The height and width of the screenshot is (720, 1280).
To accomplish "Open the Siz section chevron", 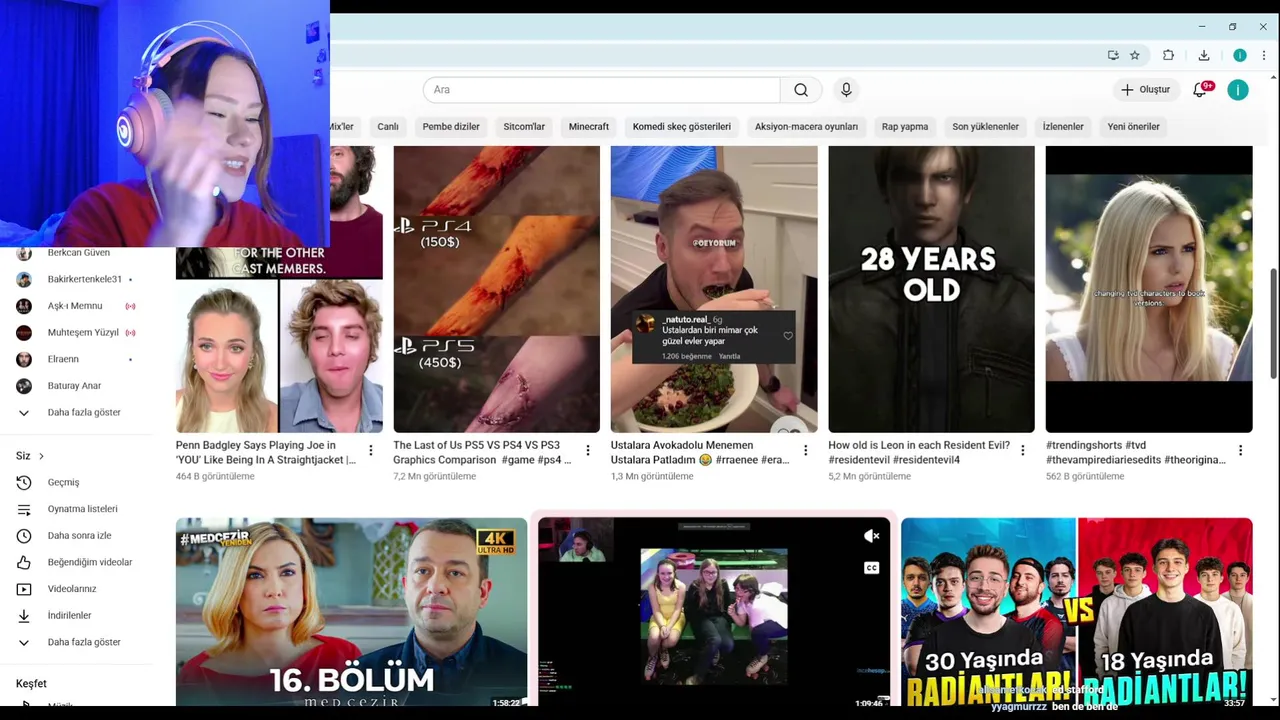I will point(41,456).
